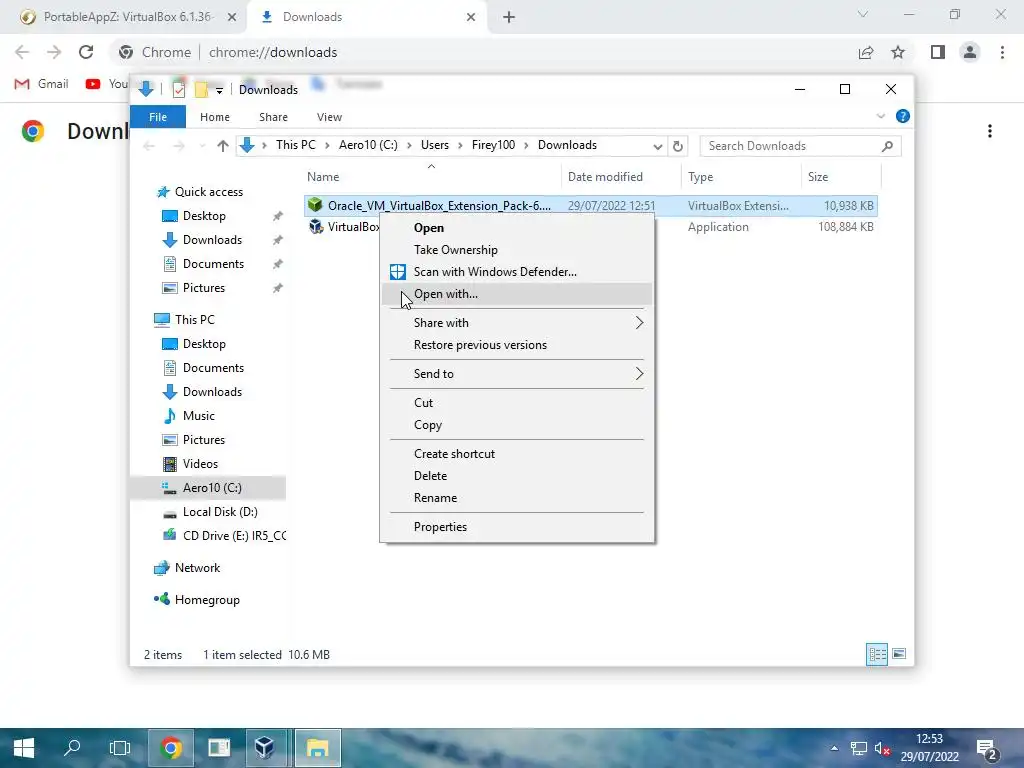Open a new Chrome tab
Screen dimensions: 1024x768
(x=509, y=17)
